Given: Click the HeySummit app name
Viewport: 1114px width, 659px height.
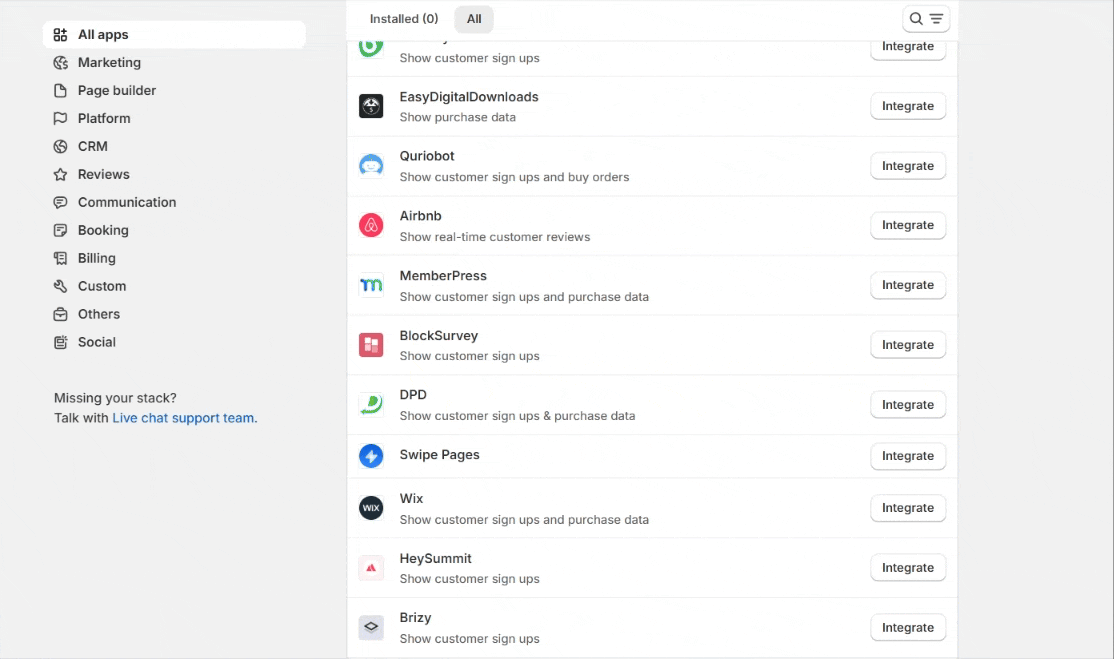Looking at the screenshot, I should pyautogui.click(x=436, y=558).
